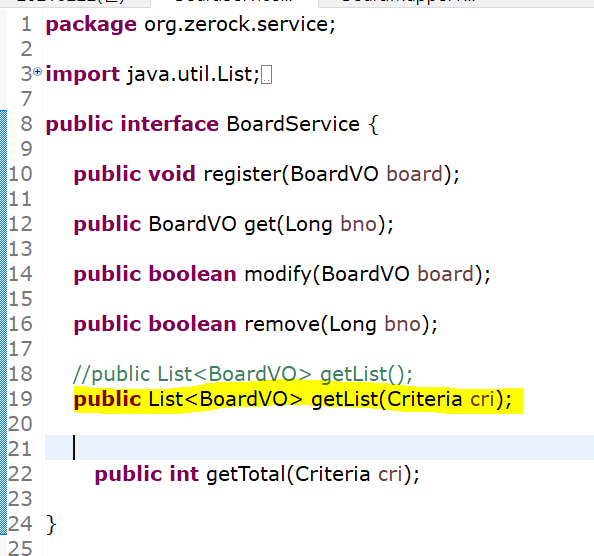This screenshot has height=556, width=594.
Task: Click 'int' keyword on line 22
Action: click(184, 474)
